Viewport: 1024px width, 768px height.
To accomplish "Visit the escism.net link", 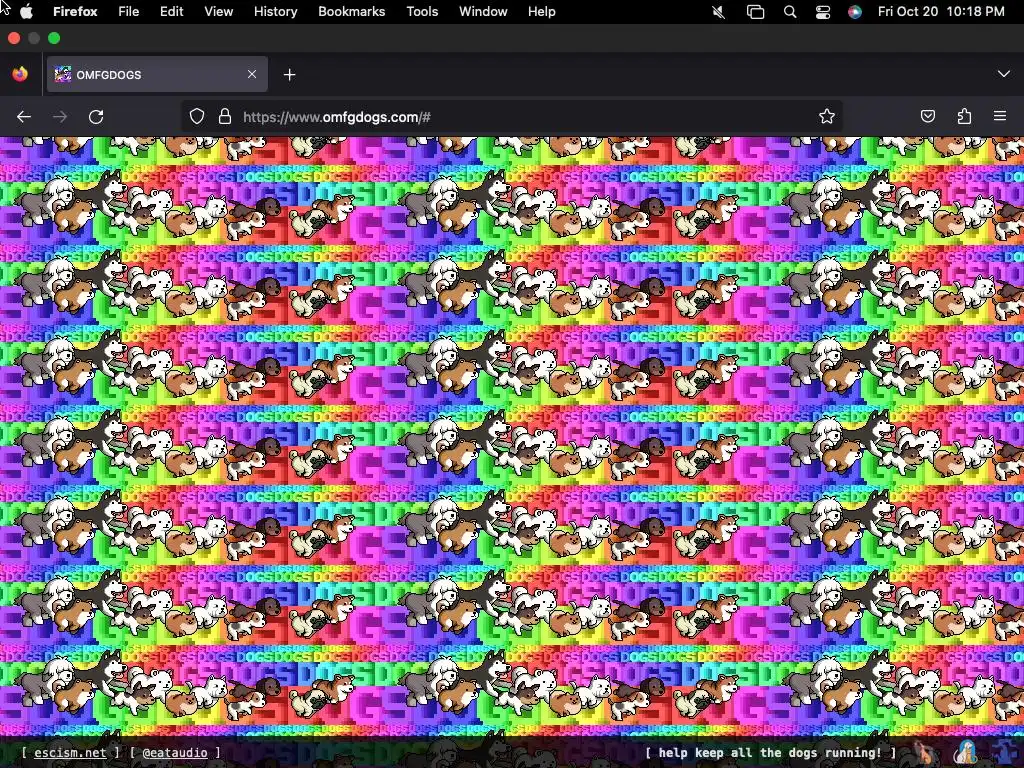I will tap(70, 752).
